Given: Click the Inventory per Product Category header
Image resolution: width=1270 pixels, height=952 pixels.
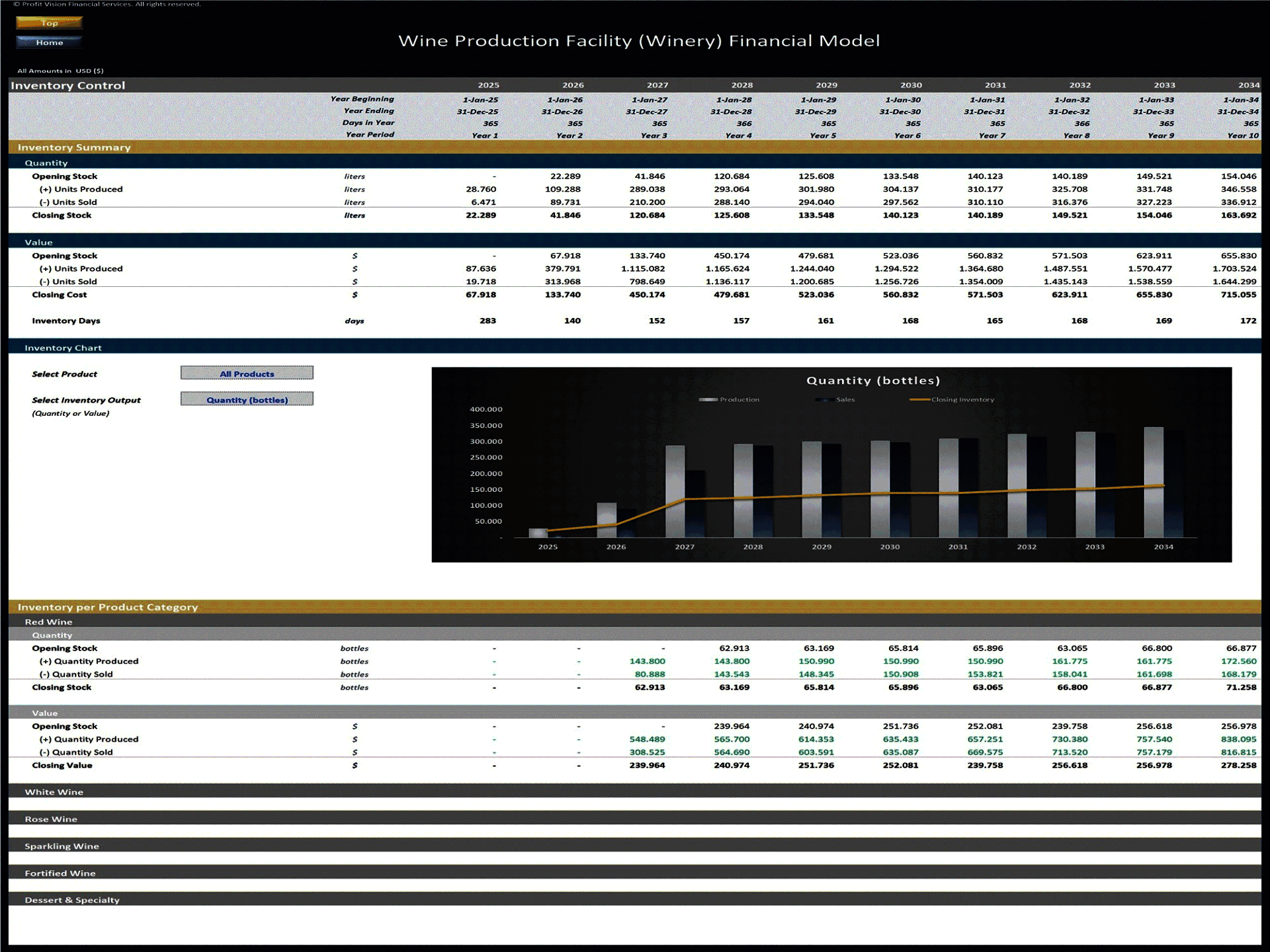Looking at the screenshot, I should [635, 607].
